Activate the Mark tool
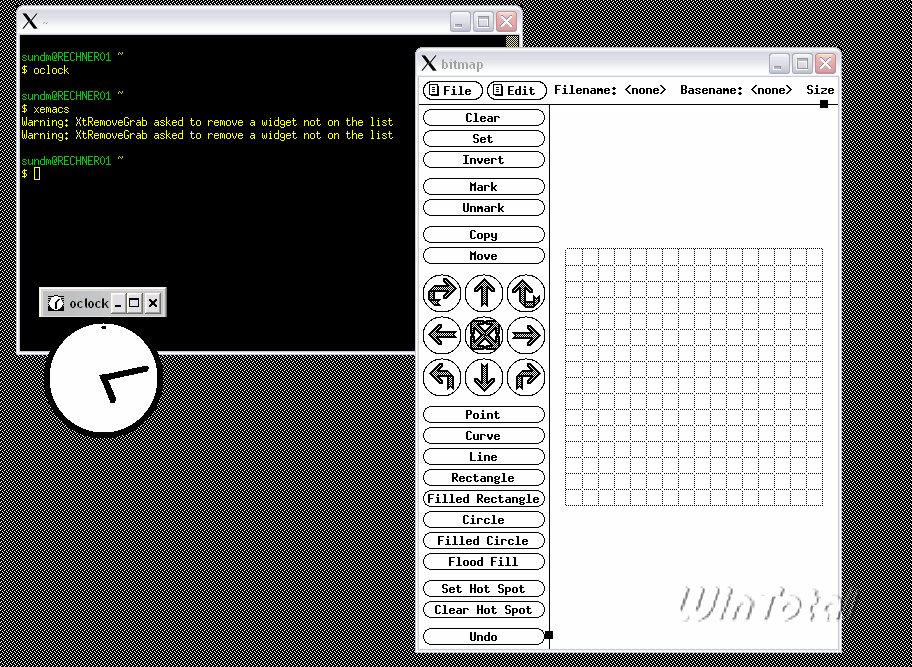The height and width of the screenshot is (667, 912). (x=484, y=187)
